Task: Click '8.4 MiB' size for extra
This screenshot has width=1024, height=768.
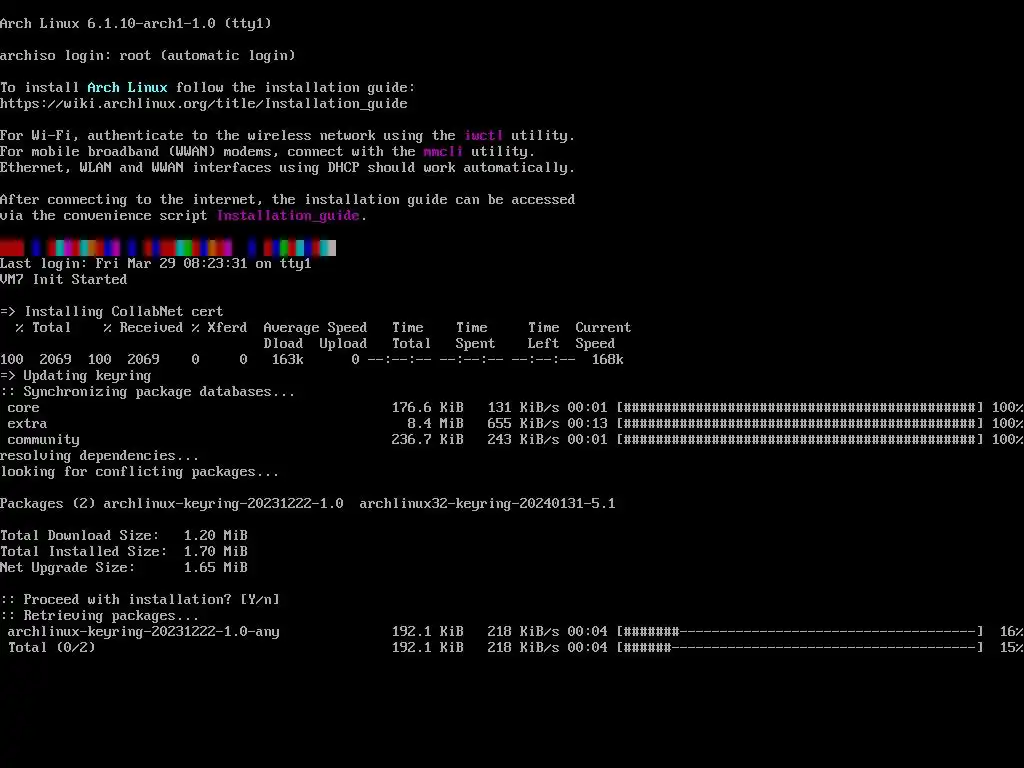Action: [436, 424]
